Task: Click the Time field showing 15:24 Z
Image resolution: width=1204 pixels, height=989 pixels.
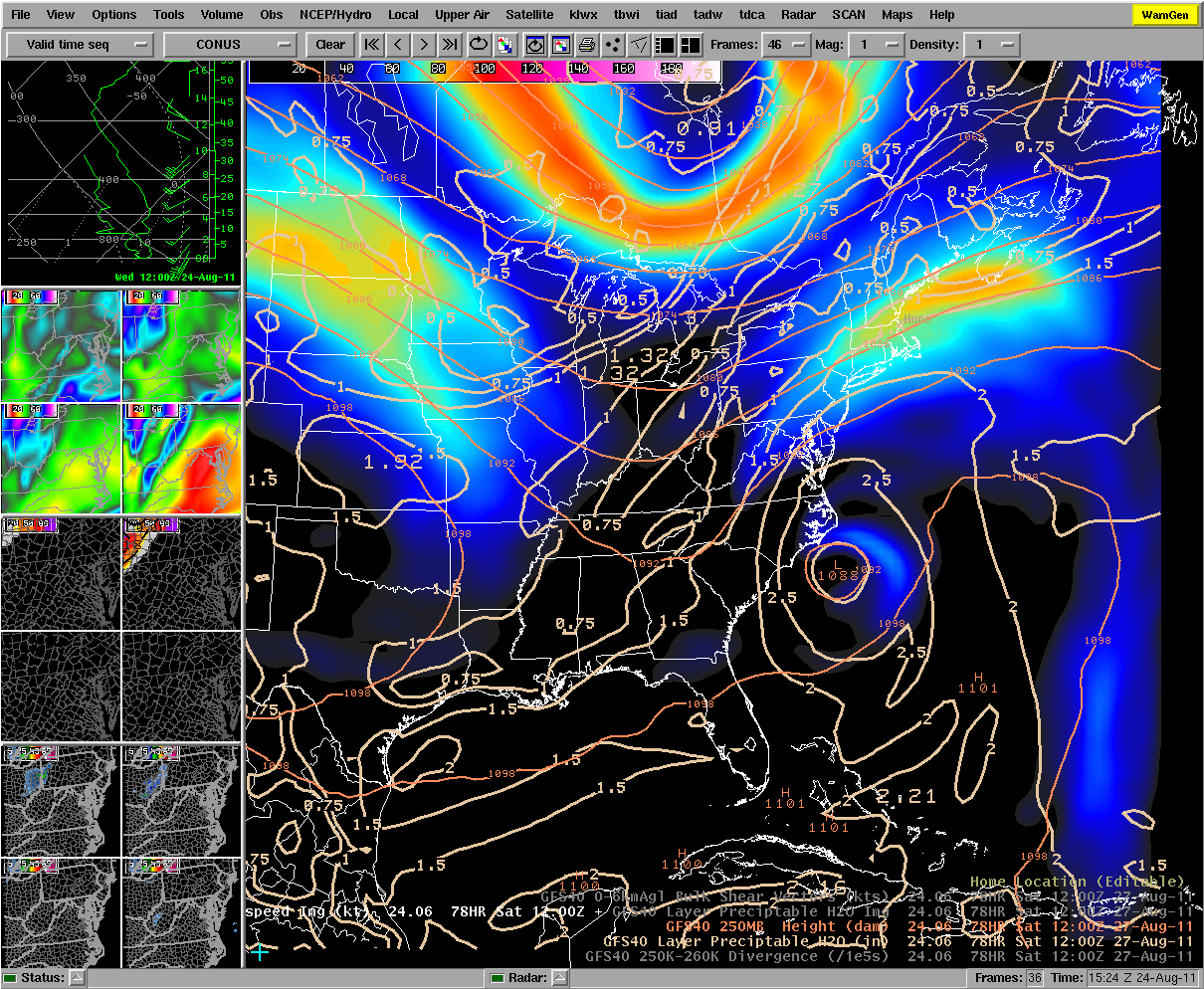Action: tap(1141, 978)
